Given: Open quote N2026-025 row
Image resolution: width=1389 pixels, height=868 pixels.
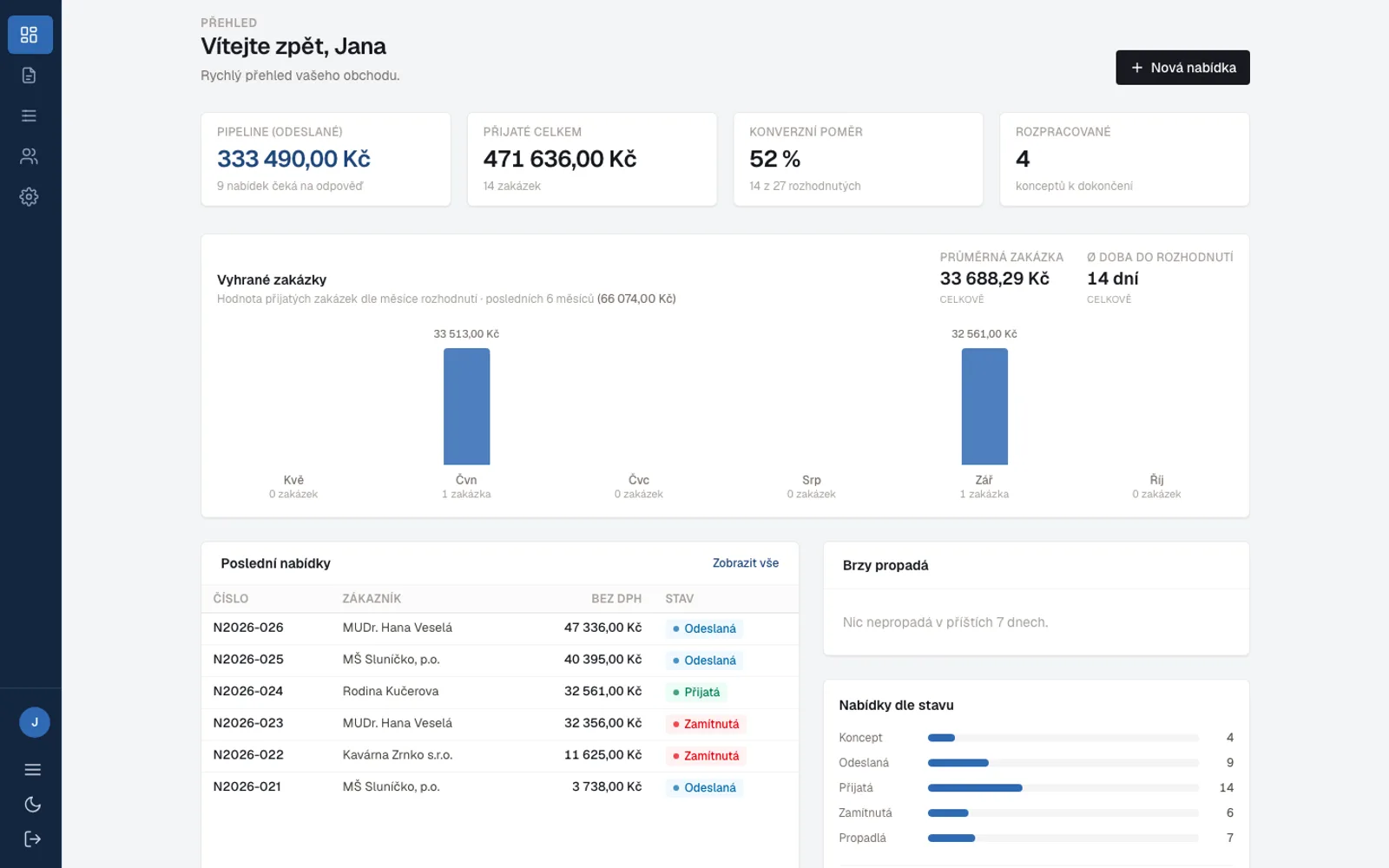Looking at the screenshot, I should pos(500,661).
